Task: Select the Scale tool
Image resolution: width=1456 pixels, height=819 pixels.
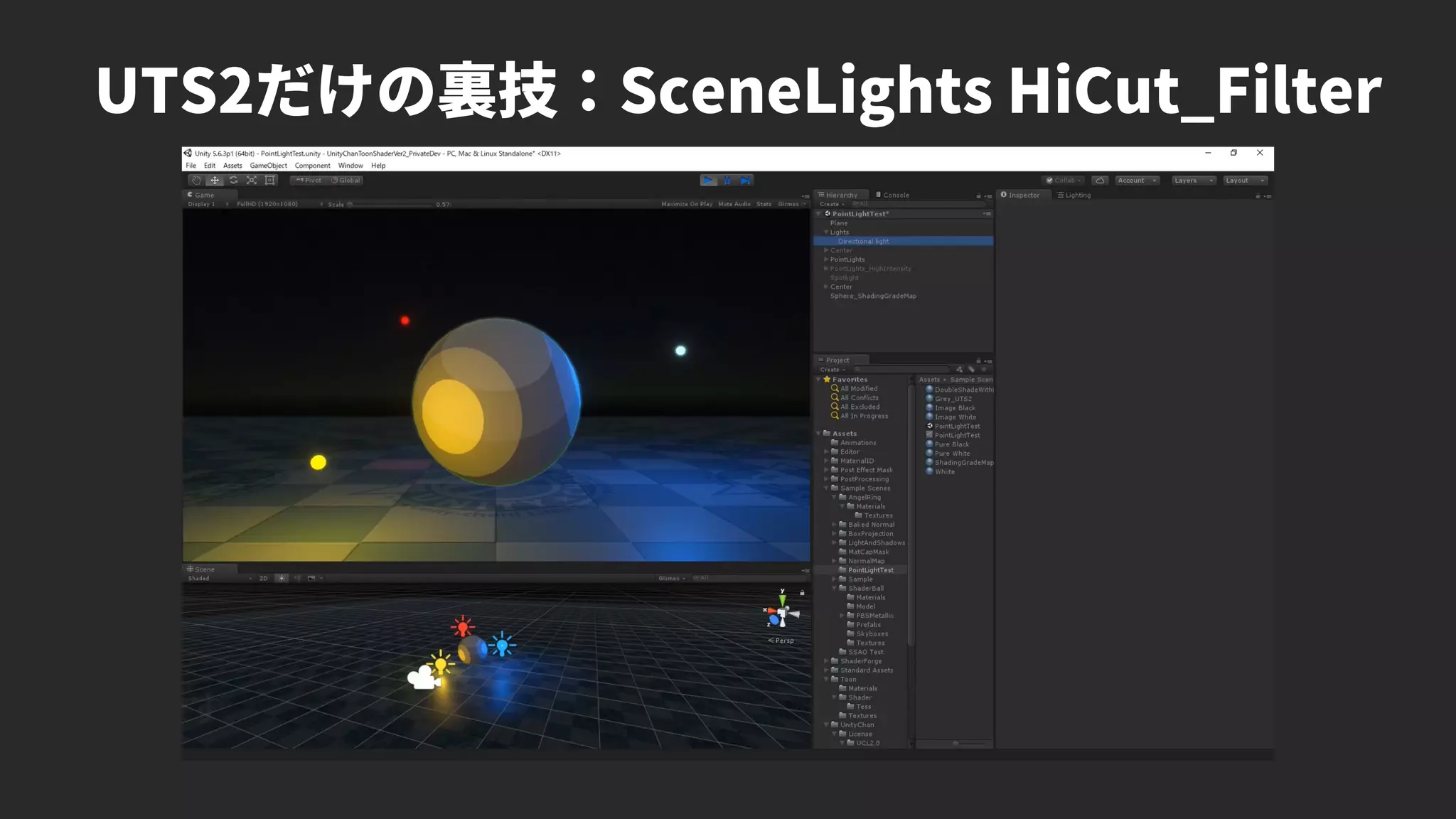Action: [x=252, y=181]
